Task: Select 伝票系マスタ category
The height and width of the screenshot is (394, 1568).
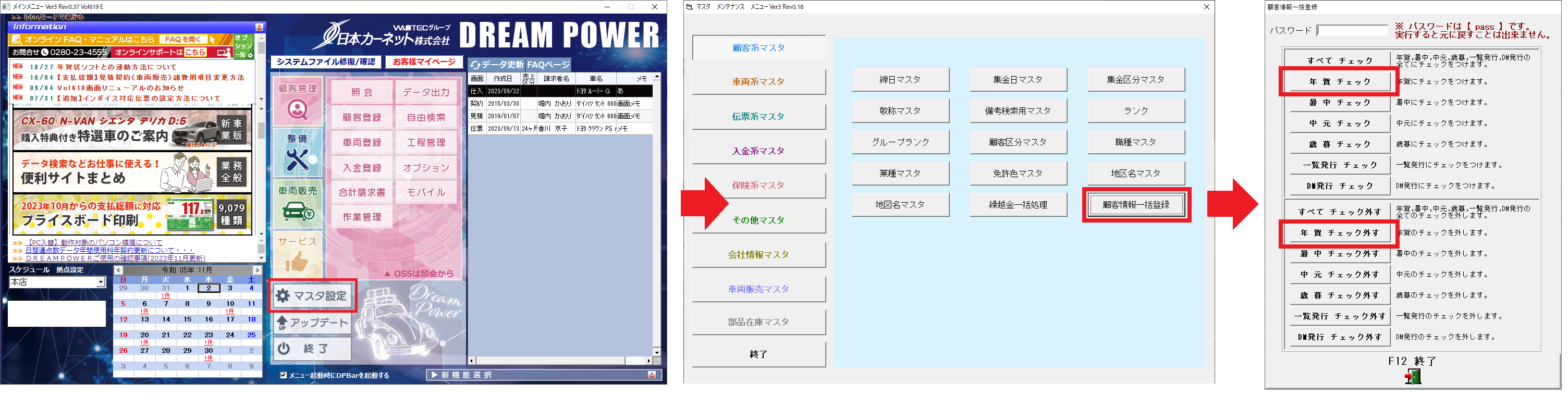Action: pos(758,116)
